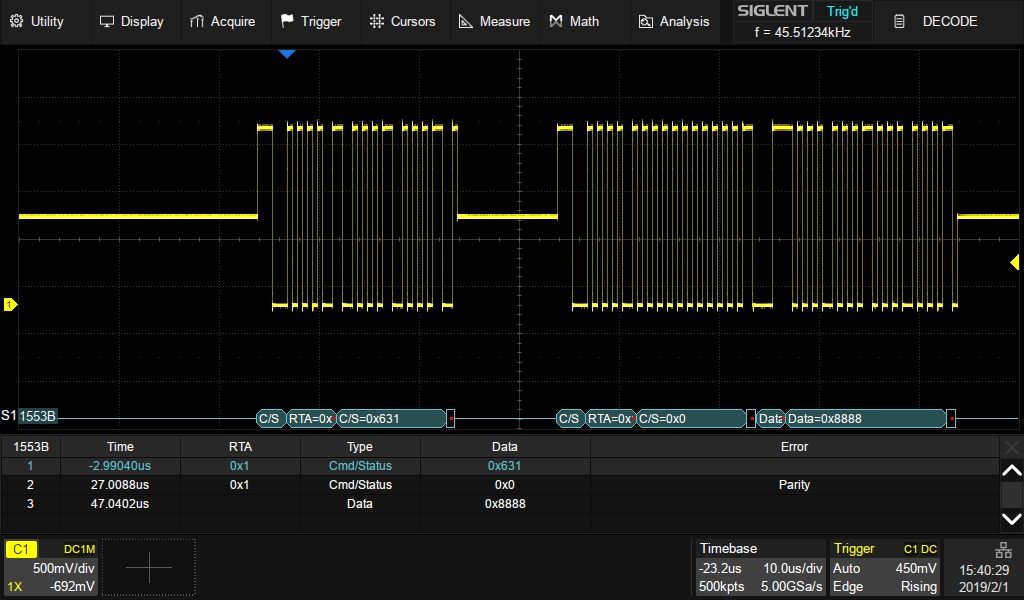Image resolution: width=1024 pixels, height=600 pixels.
Task: Click the yellow trigger level arrow
Action: tap(1014, 261)
